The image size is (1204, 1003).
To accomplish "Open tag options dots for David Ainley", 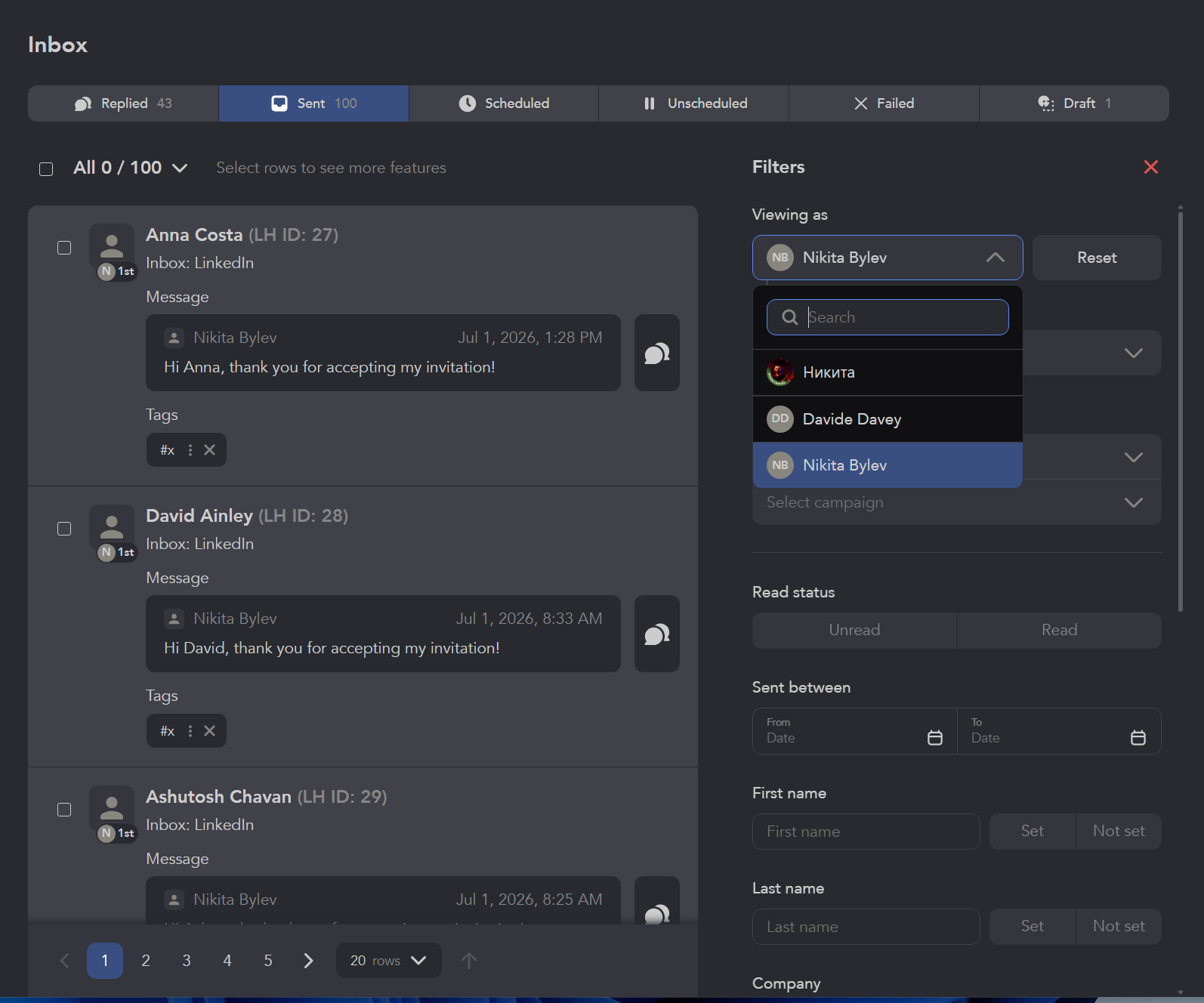I will click(190, 731).
